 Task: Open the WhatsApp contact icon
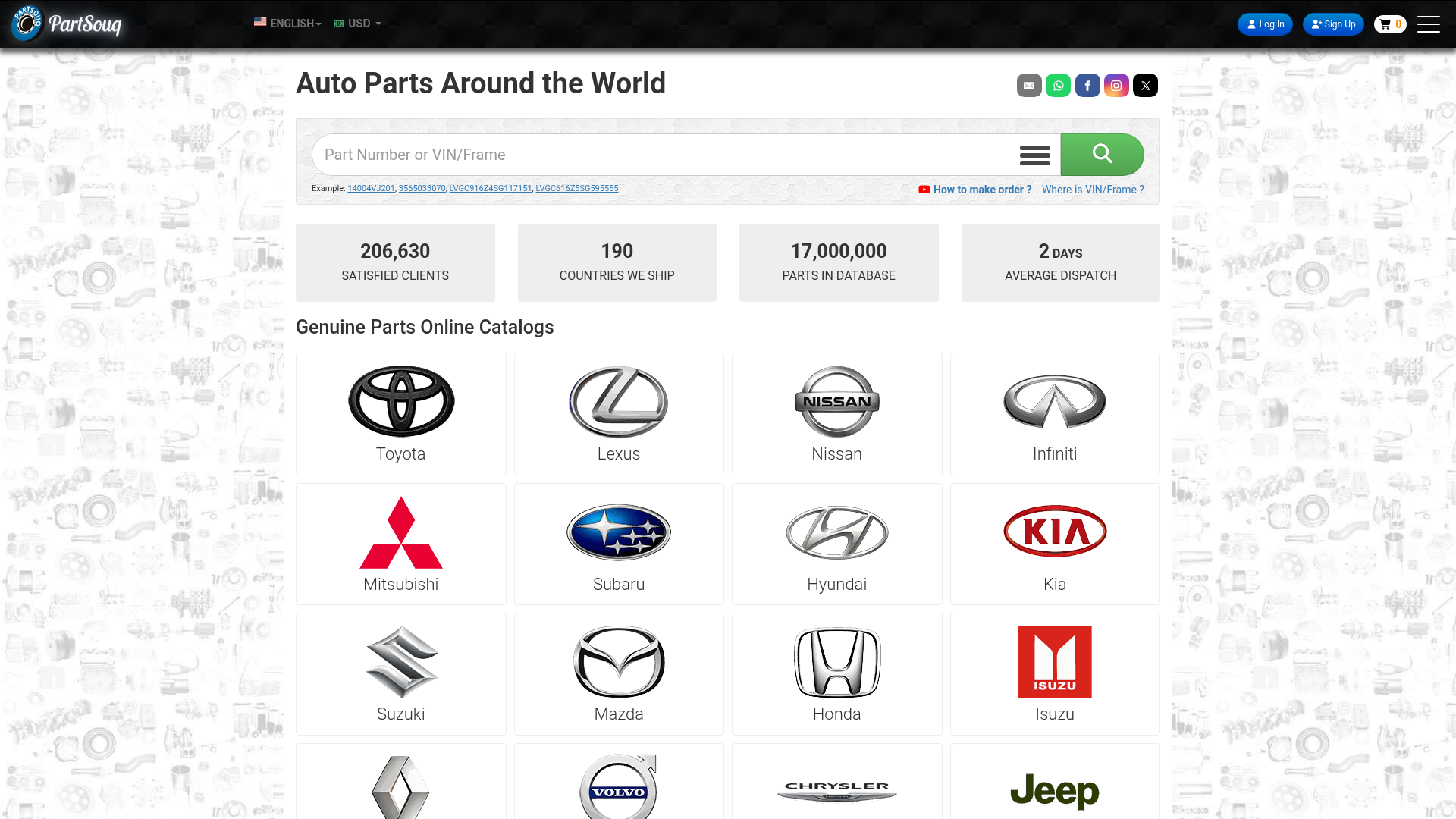[x=1058, y=86]
